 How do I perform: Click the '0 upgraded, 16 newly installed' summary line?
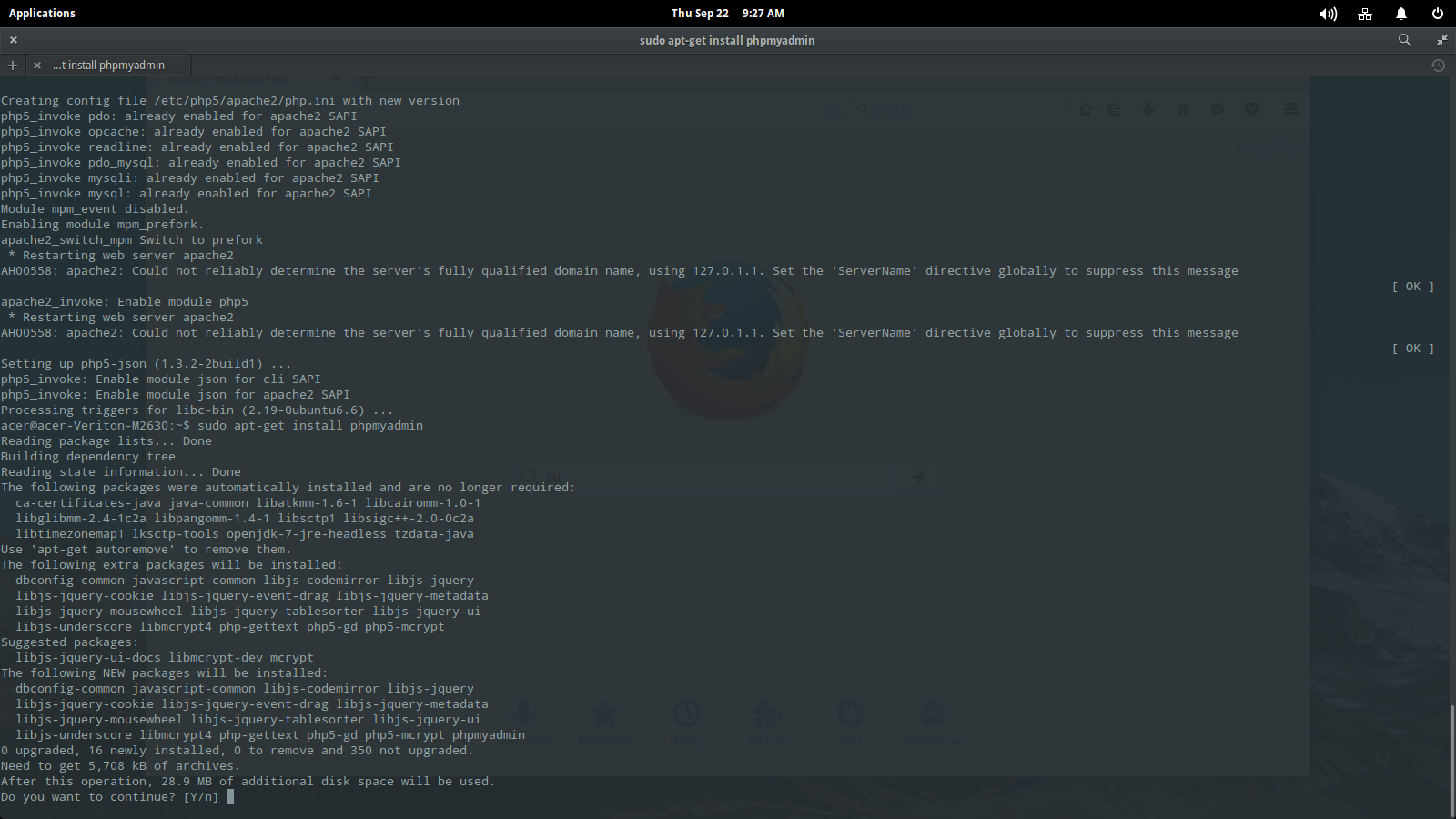(x=238, y=751)
